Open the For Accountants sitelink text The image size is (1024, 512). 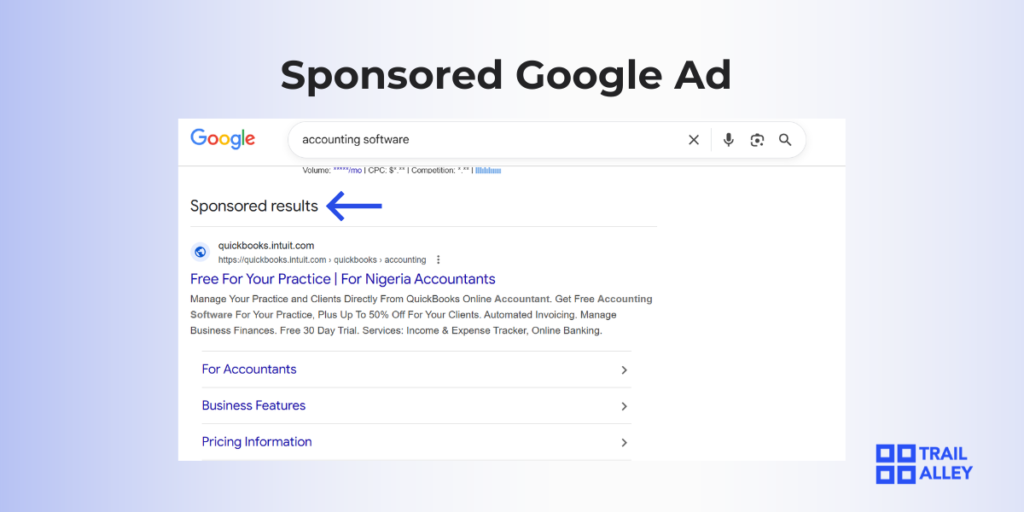coord(249,369)
